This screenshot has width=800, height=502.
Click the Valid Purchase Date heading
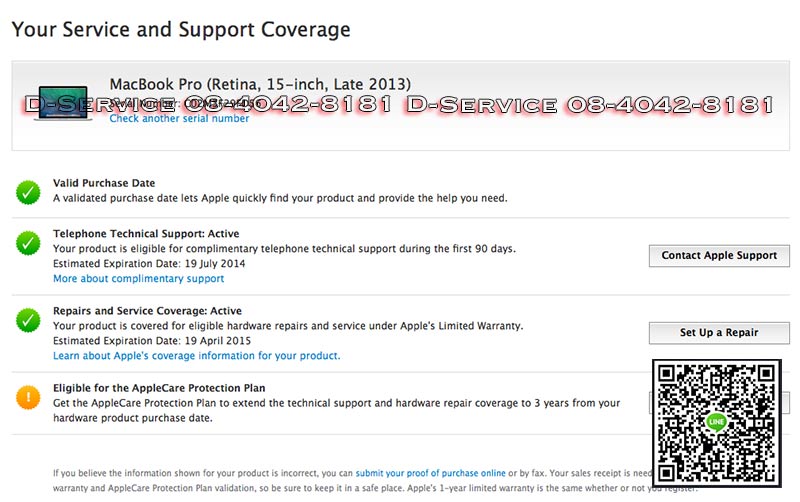(104, 184)
